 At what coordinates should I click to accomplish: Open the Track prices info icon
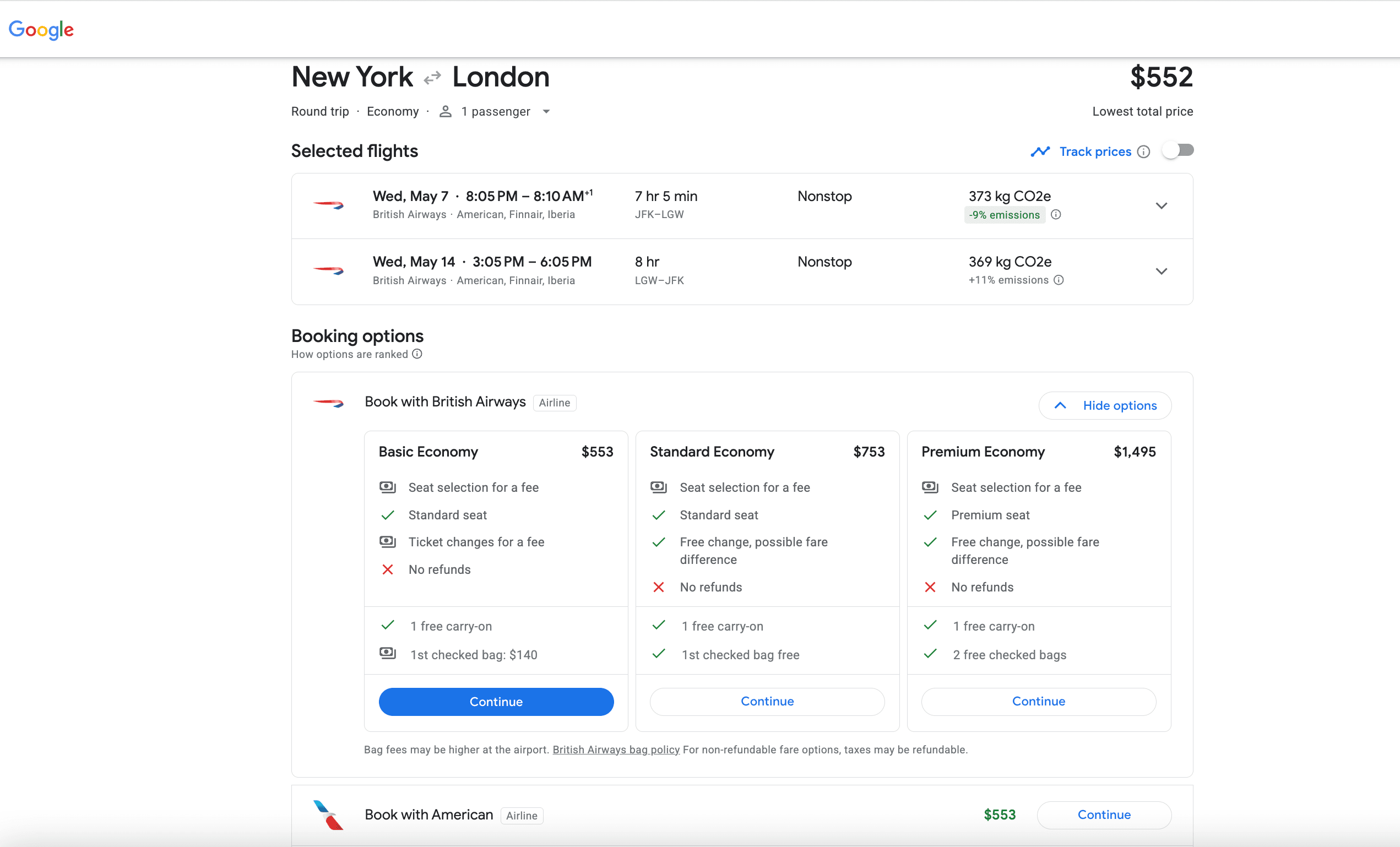coord(1143,151)
